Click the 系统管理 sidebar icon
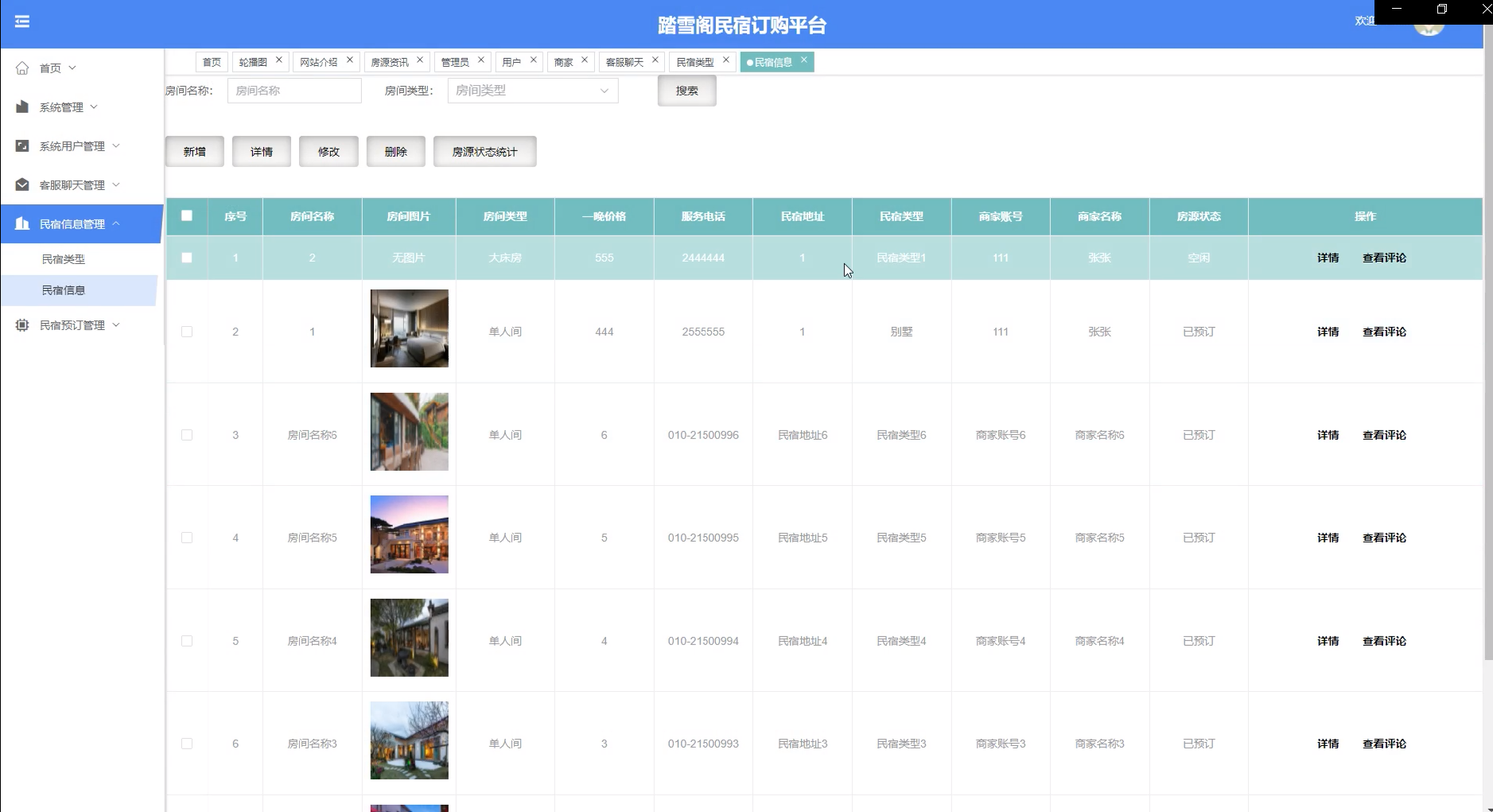 click(22, 107)
